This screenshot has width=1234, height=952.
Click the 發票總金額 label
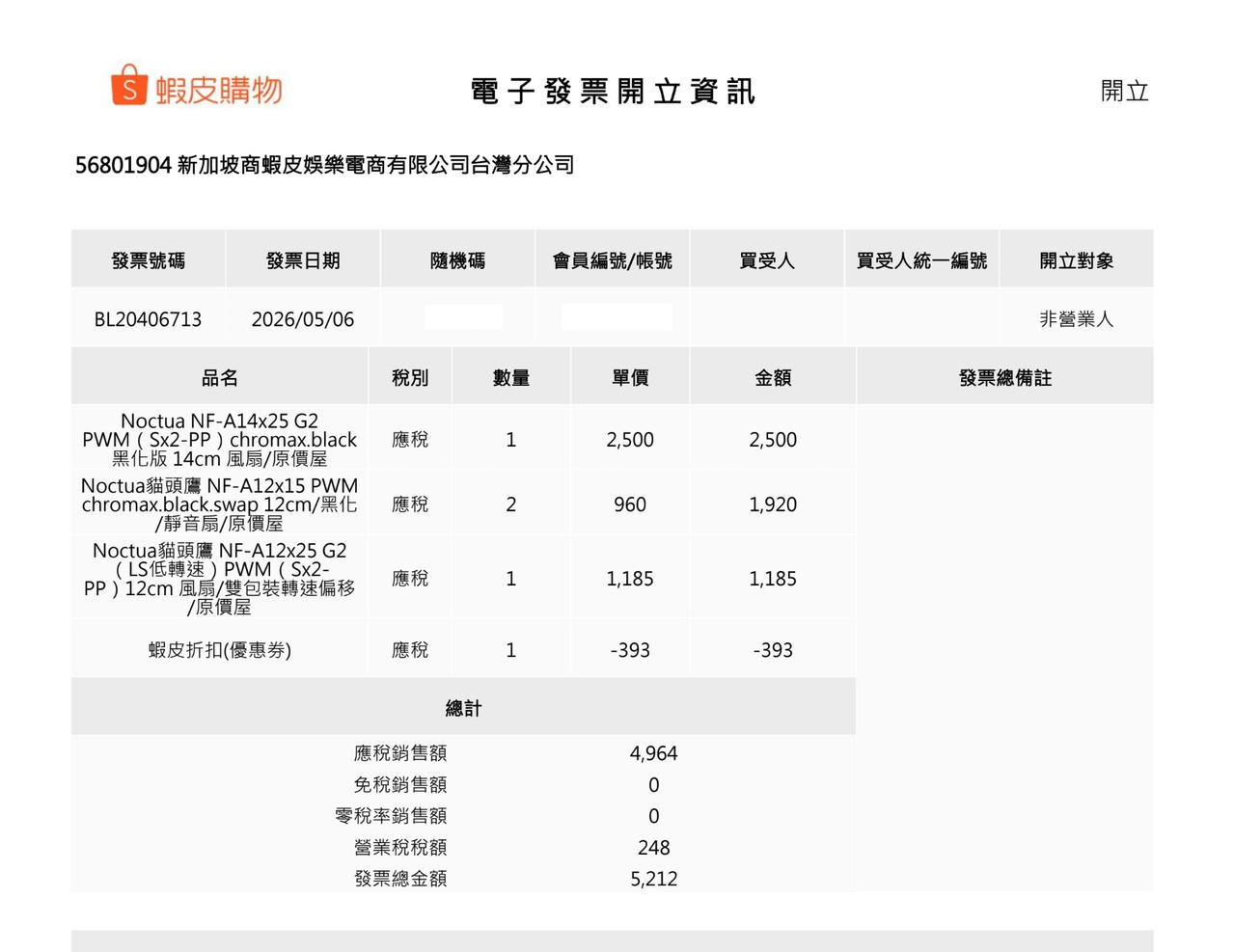pos(400,879)
